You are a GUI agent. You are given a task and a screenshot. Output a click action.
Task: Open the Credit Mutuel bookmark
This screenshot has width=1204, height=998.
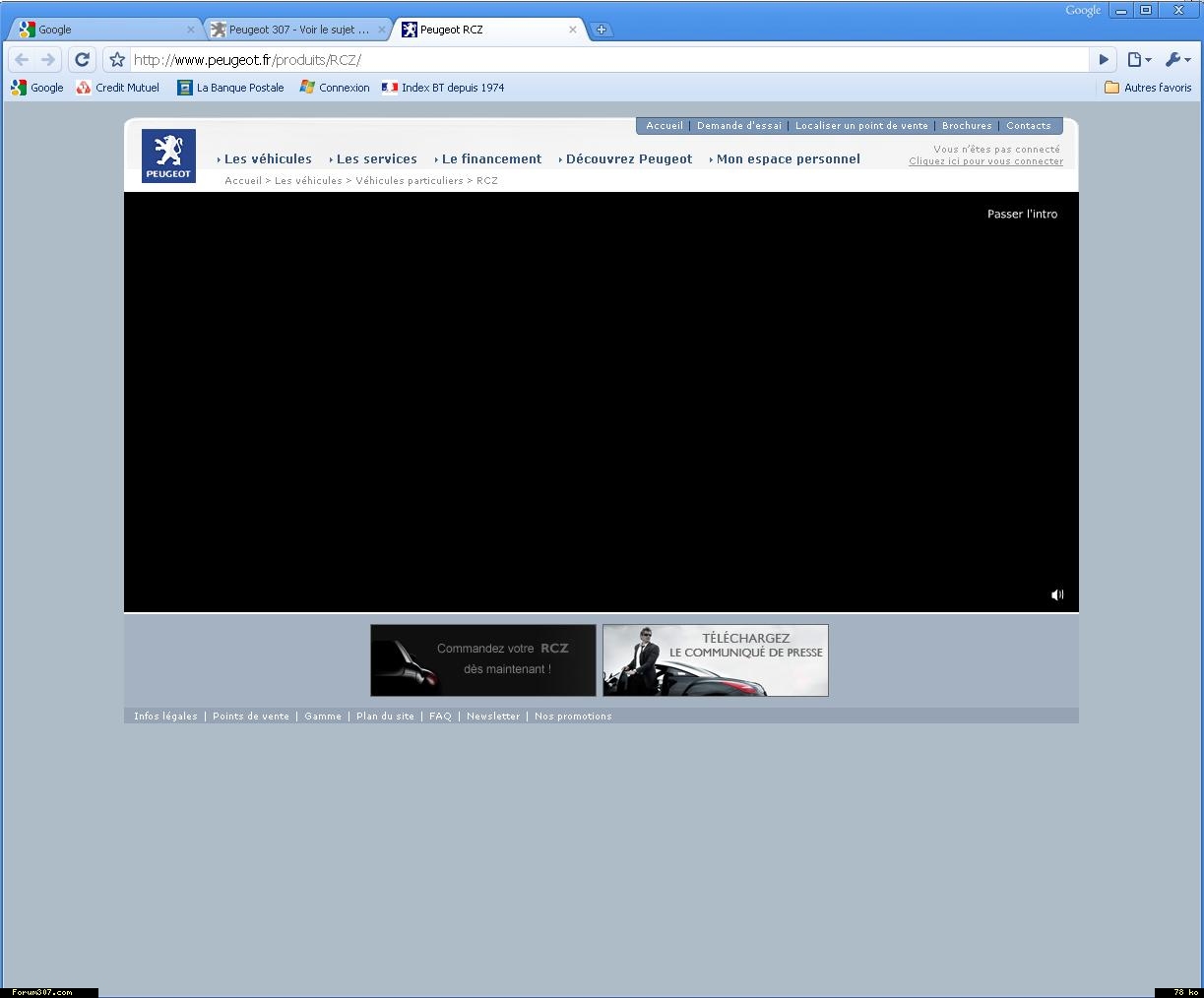tap(118, 88)
